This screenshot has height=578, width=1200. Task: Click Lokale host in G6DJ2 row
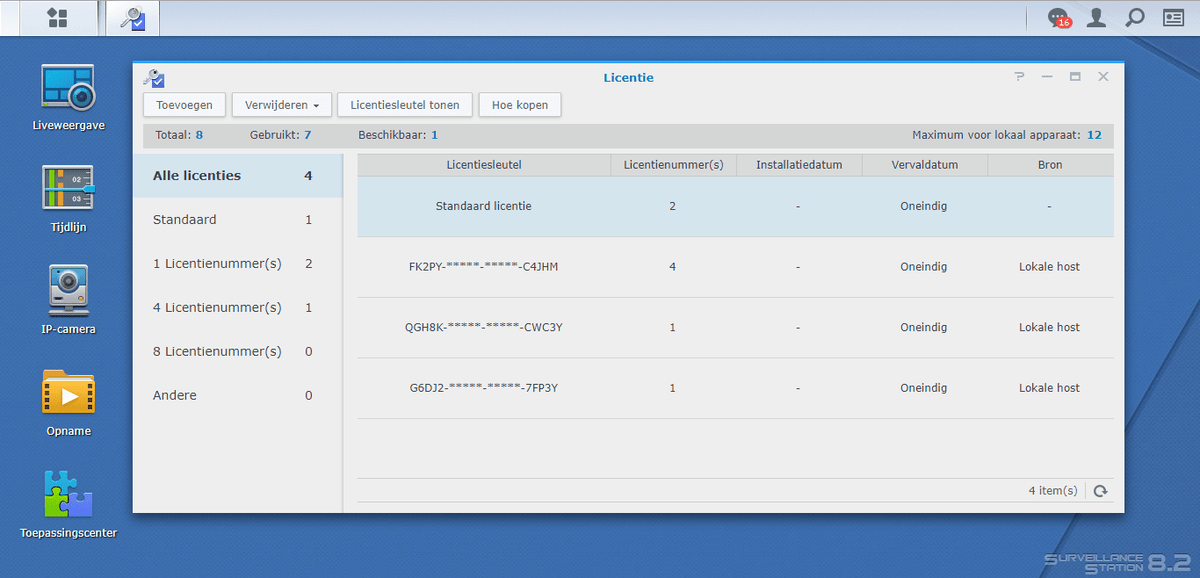click(x=1049, y=388)
